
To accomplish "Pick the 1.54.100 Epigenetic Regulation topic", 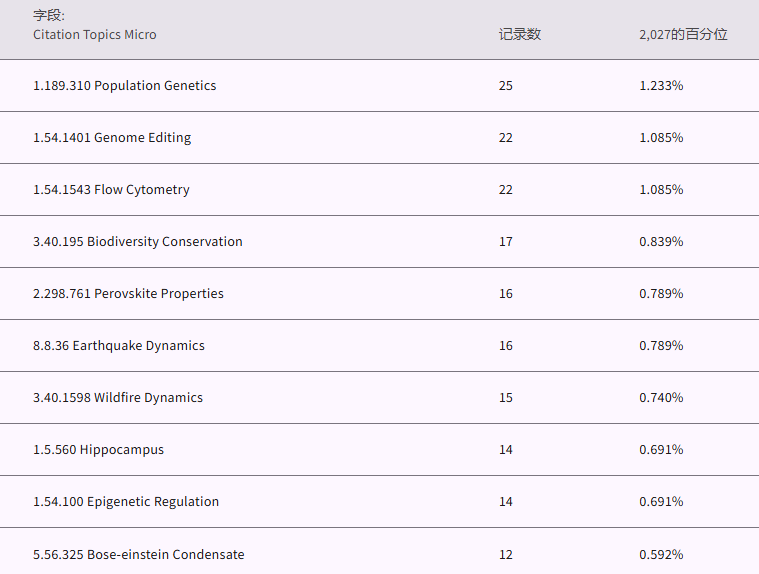I will point(125,502).
